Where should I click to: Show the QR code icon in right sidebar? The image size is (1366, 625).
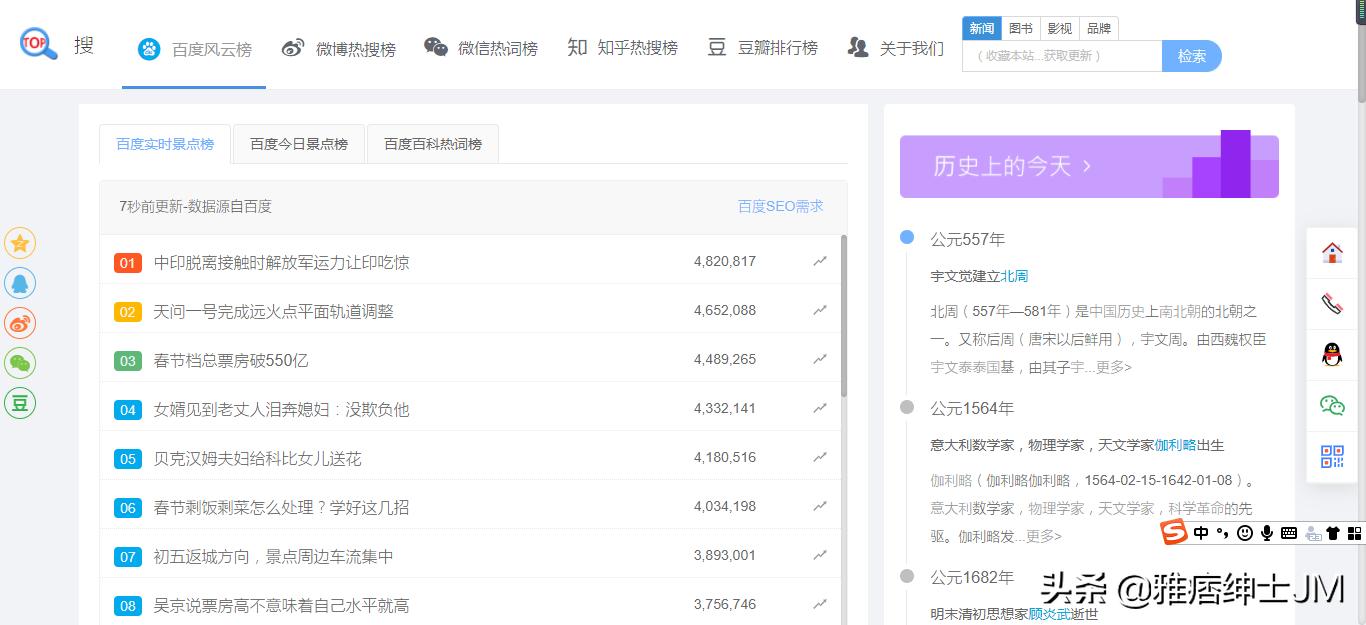[x=1332, y=457]
